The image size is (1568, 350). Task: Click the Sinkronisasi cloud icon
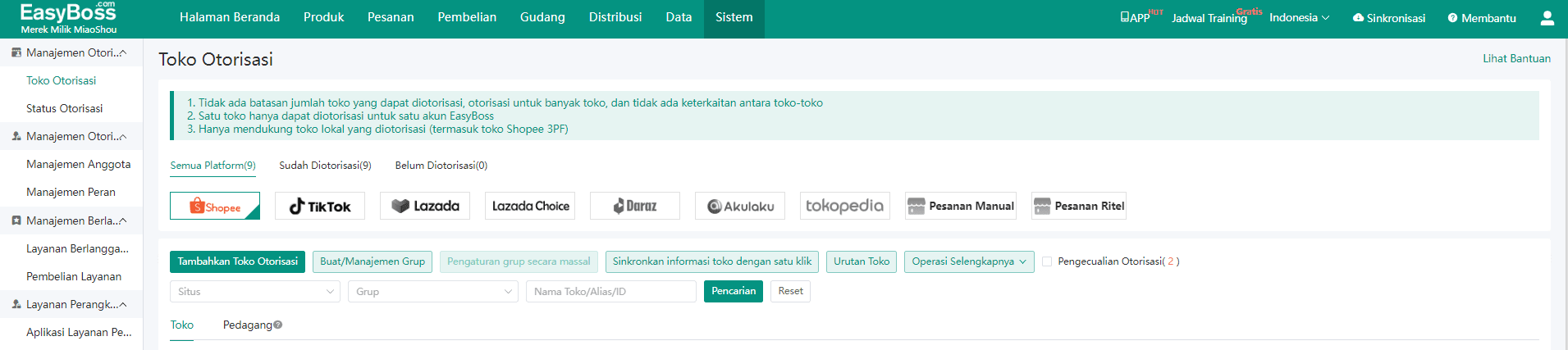pyautogui.click(x=1358, y=18)
